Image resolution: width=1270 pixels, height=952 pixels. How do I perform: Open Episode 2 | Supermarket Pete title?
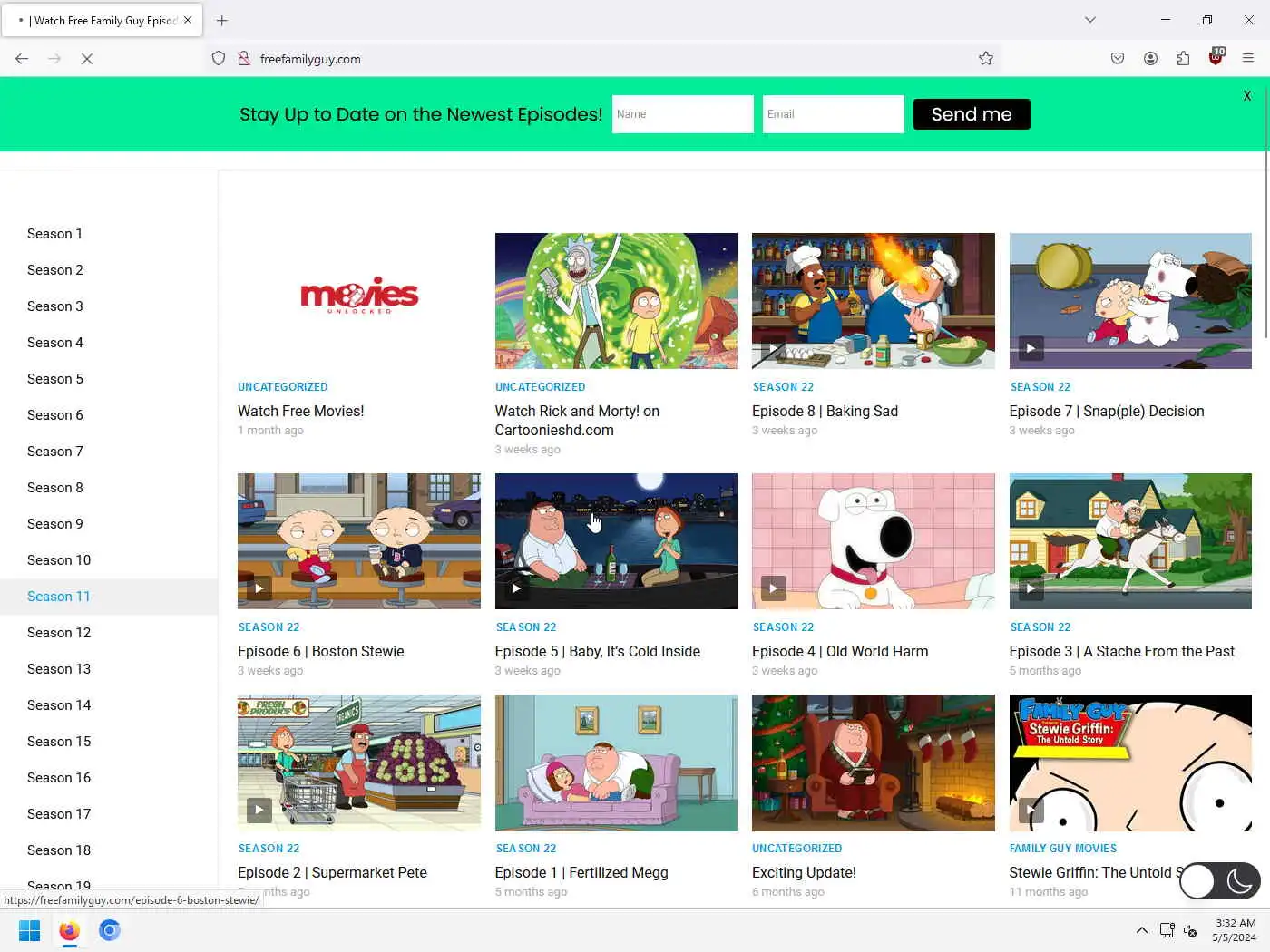coord(332,873)
